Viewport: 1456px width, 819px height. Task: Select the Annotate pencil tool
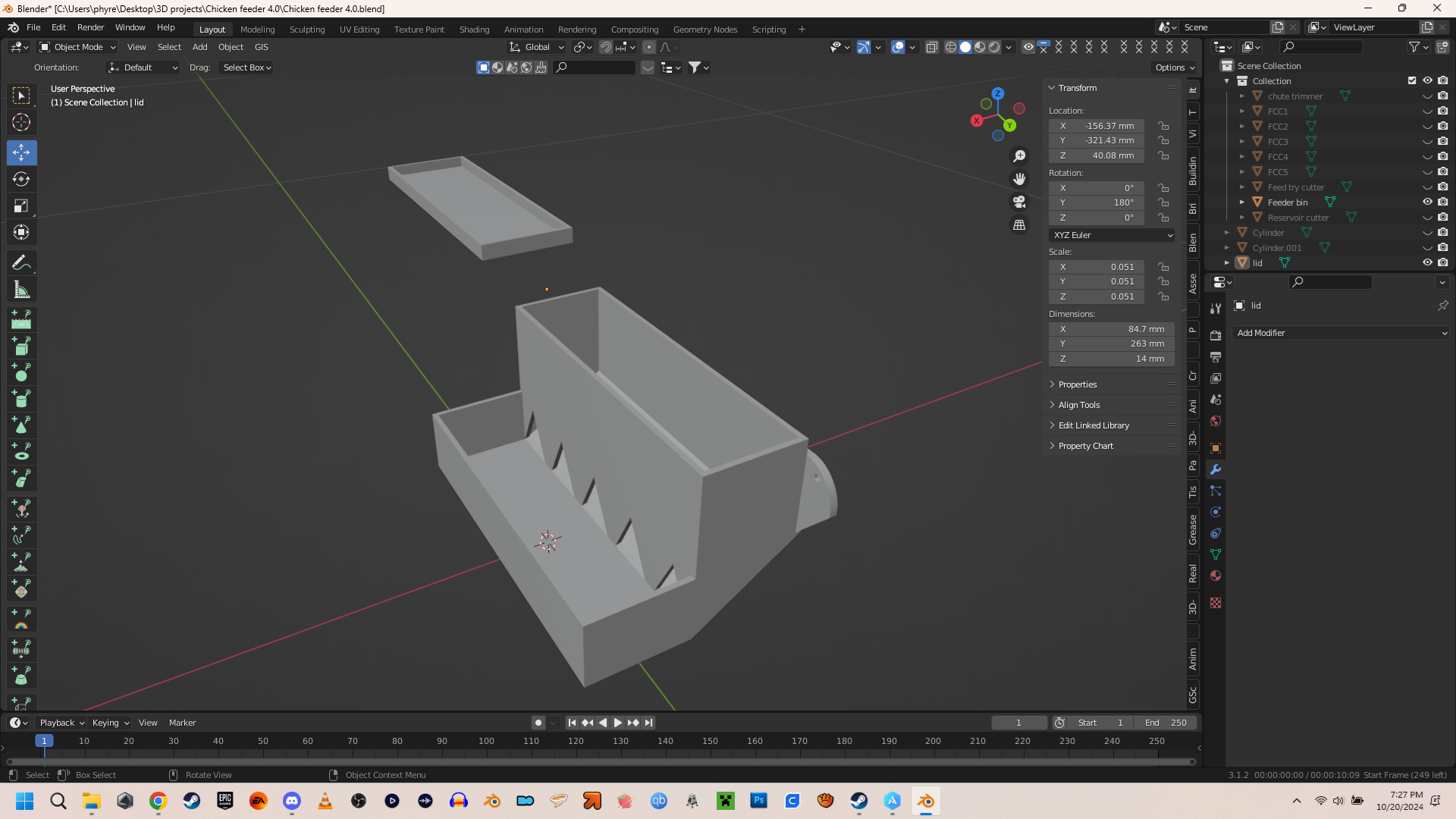point(21,263)
